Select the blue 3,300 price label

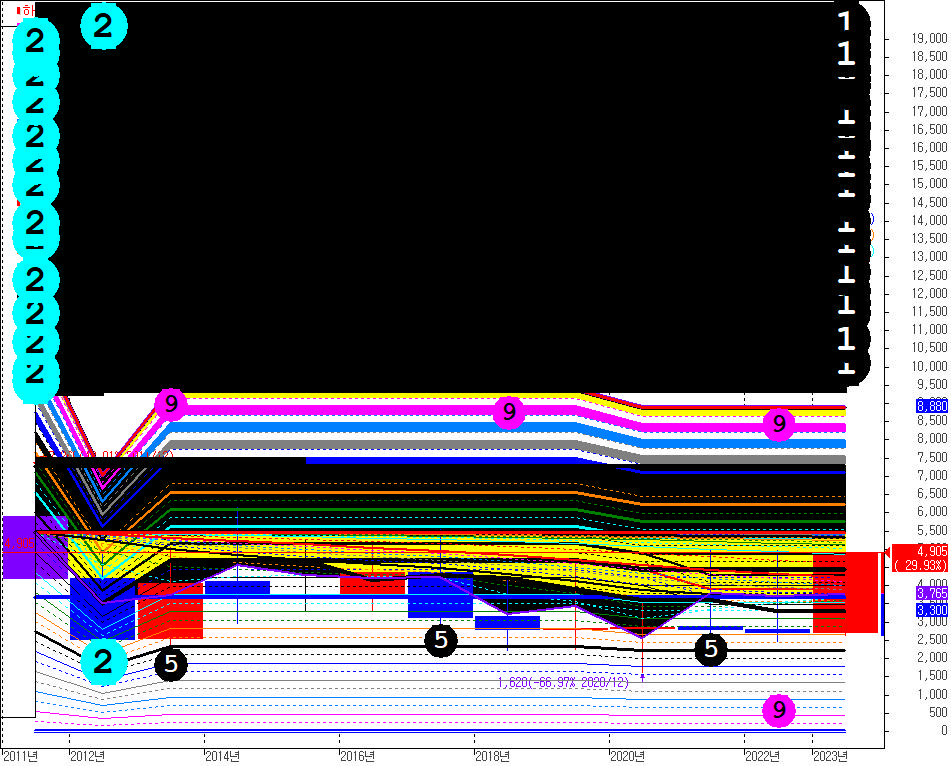coord(931,610)
